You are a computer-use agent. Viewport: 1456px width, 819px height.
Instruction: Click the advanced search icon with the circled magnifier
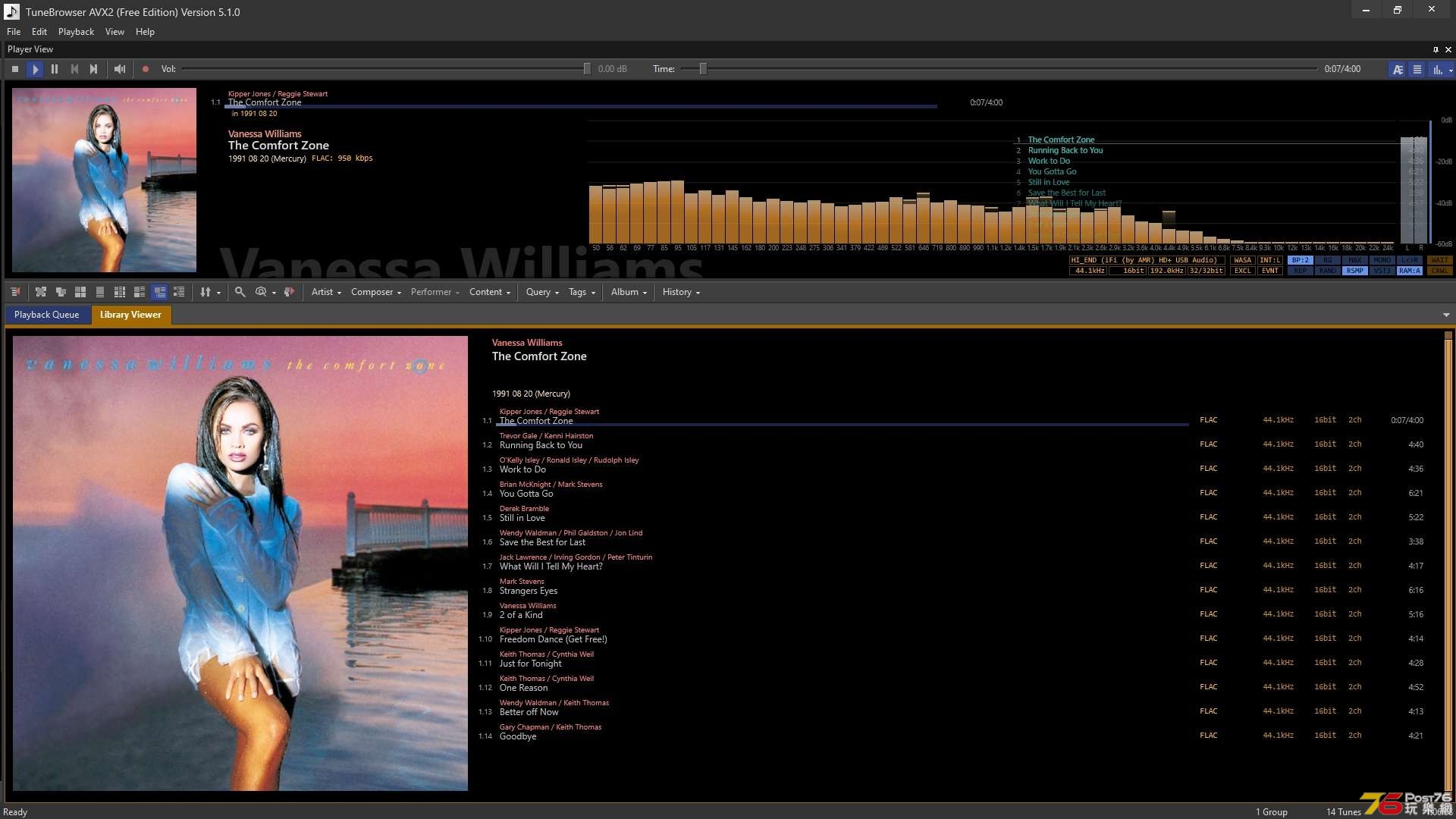[x=261, y=292]
